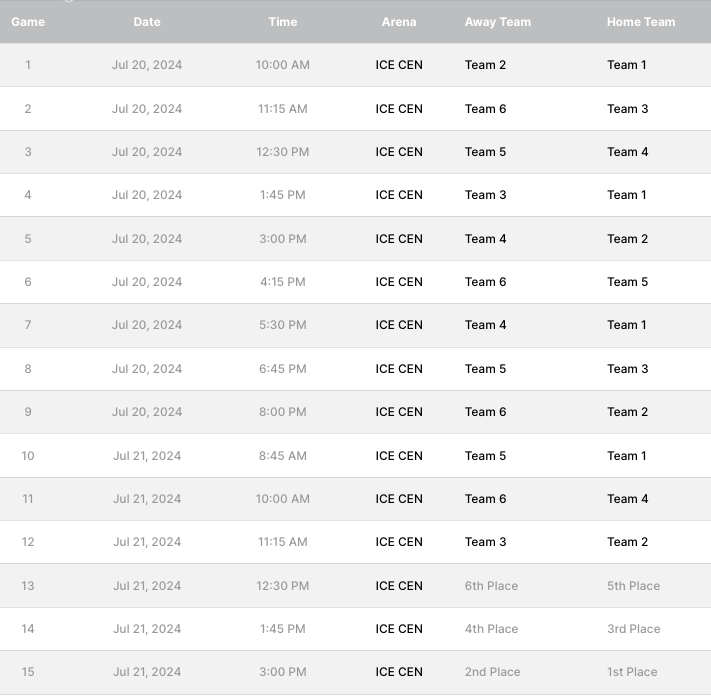The height and width of the screenshot is (696, 711).
Task: Select 6th Place entry in game 13
Action: 491,586
